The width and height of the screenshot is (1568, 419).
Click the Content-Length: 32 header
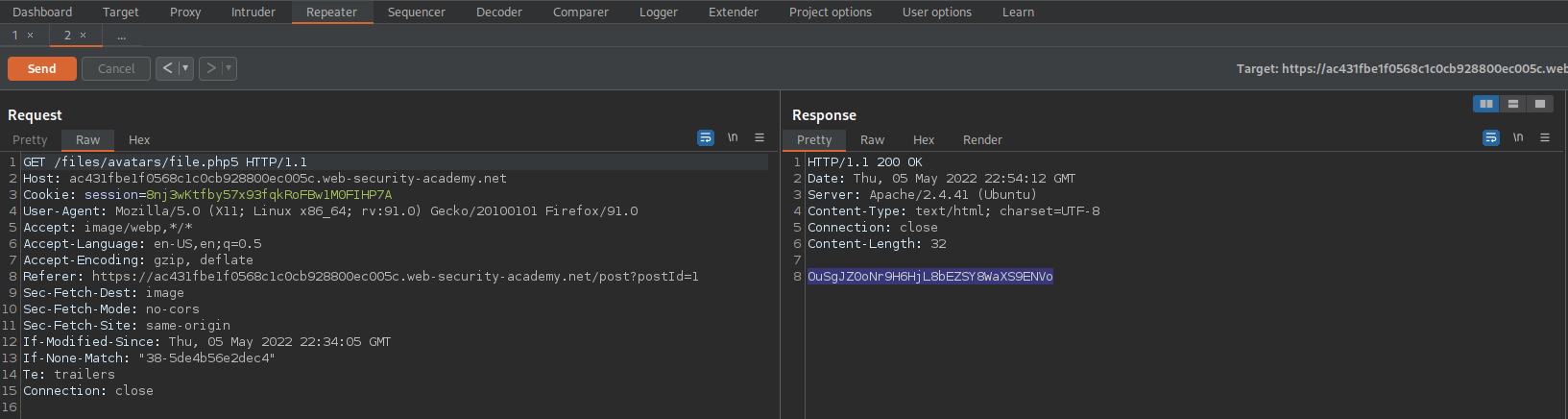877,243
